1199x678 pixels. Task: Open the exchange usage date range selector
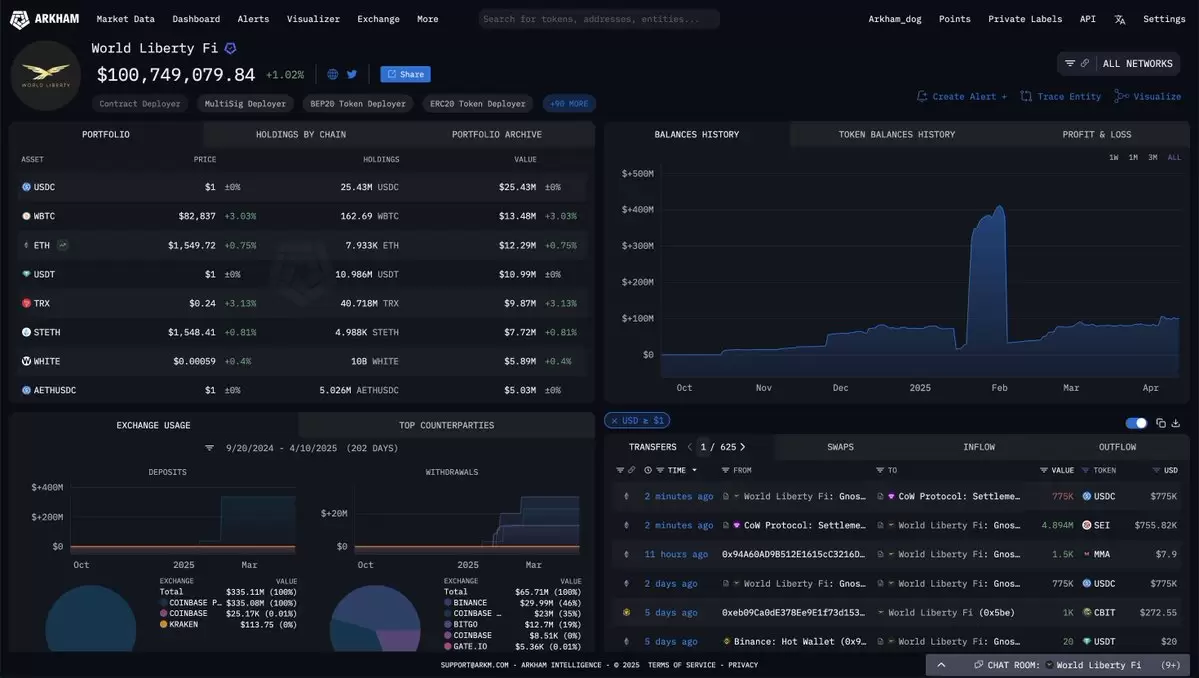pyautogui.click(x=312, y=448)
